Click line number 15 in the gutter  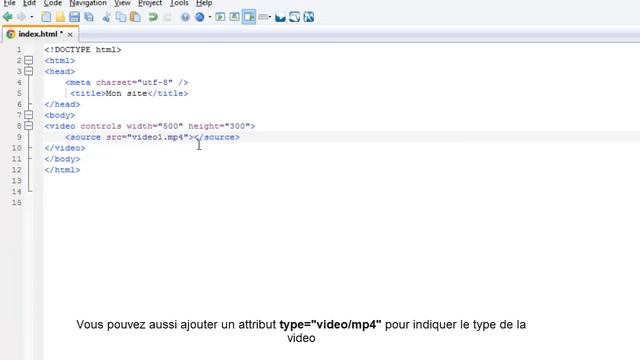point(16,203)
